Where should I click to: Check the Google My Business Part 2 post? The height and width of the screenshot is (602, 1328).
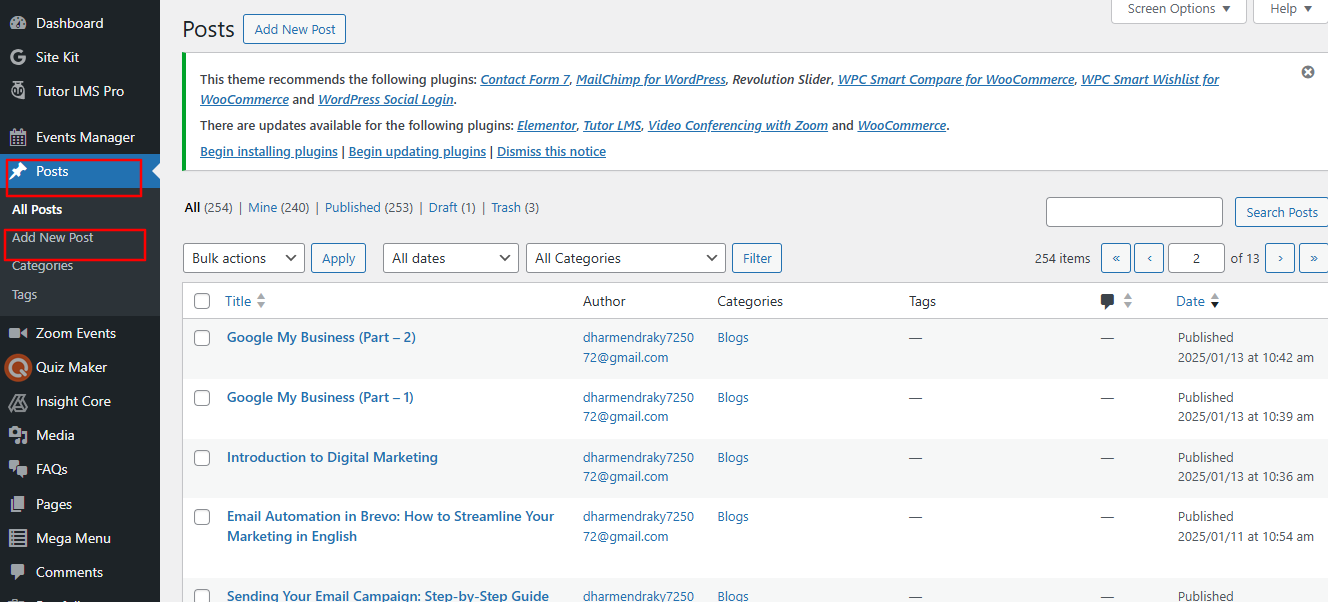(202, 338)
